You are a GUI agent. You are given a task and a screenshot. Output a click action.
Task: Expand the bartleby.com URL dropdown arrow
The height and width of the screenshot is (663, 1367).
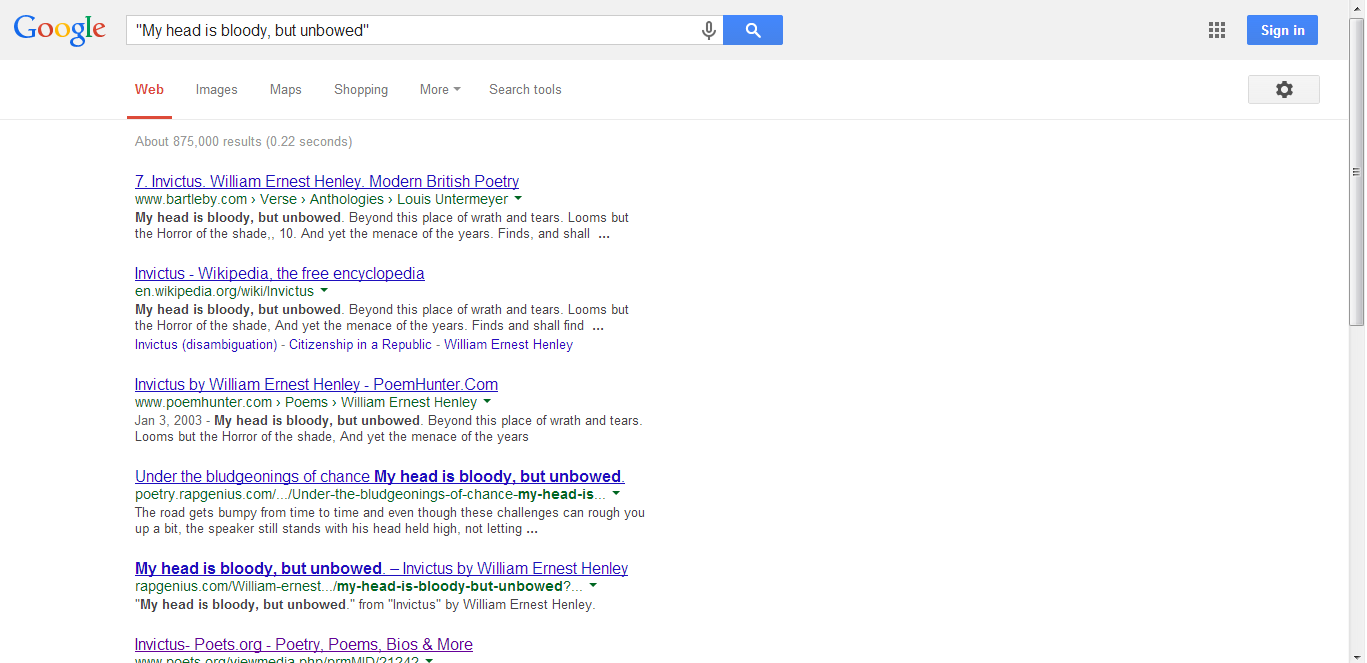[518, 199]
